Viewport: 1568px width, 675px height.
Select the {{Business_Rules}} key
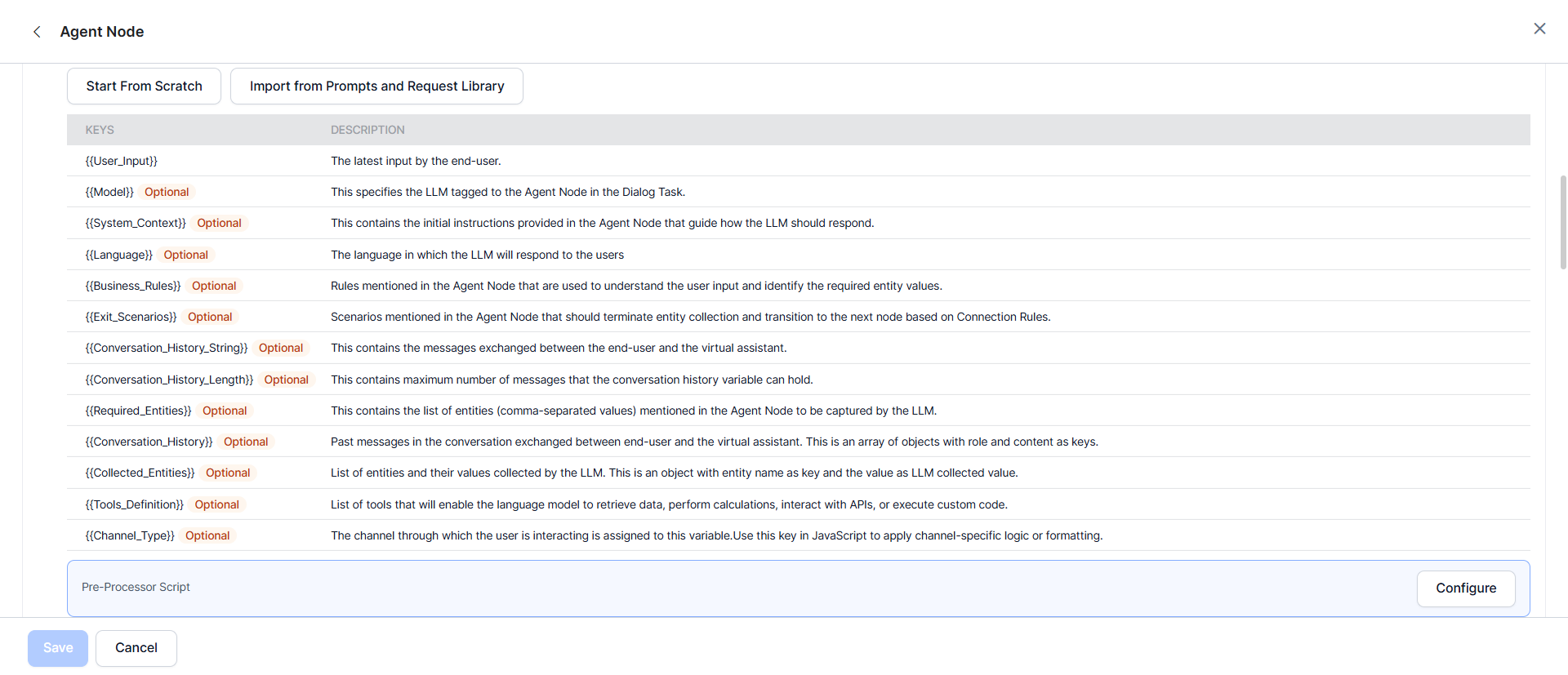[x=133, y=286]
